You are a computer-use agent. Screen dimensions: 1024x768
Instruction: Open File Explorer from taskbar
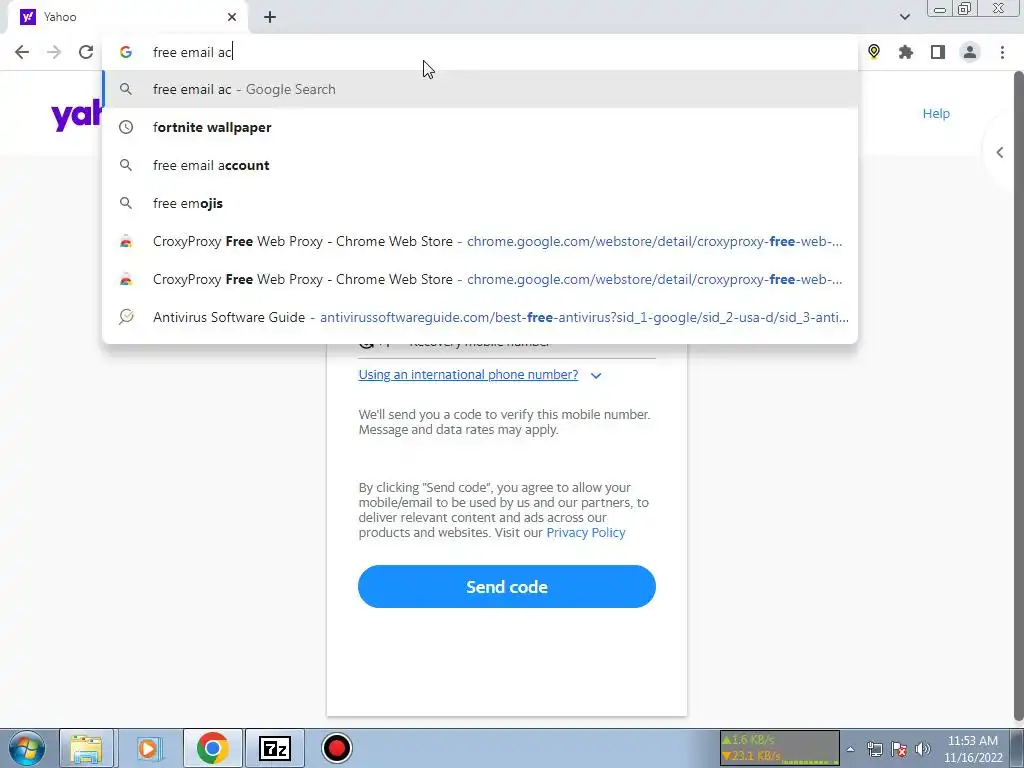tap(86, 748)
